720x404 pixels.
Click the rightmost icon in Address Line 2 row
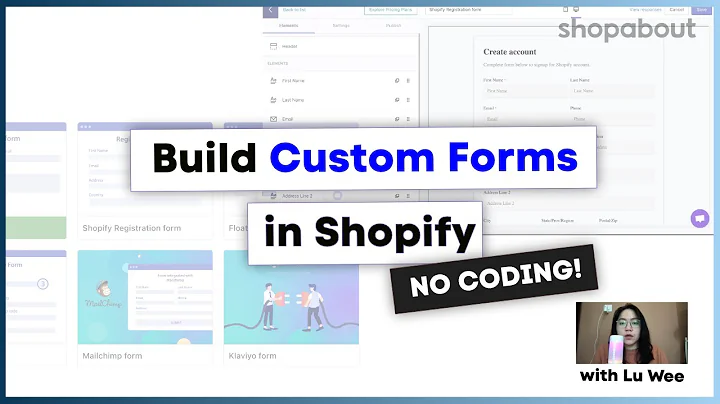pyautogui.click(x=408, y=196)
